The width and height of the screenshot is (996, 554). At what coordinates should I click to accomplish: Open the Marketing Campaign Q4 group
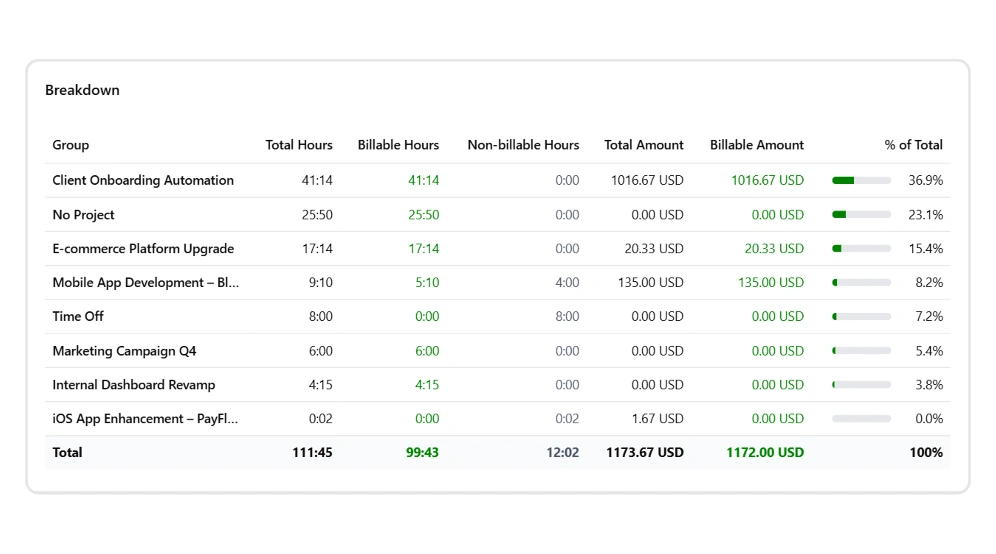click(x=124, y=351)
